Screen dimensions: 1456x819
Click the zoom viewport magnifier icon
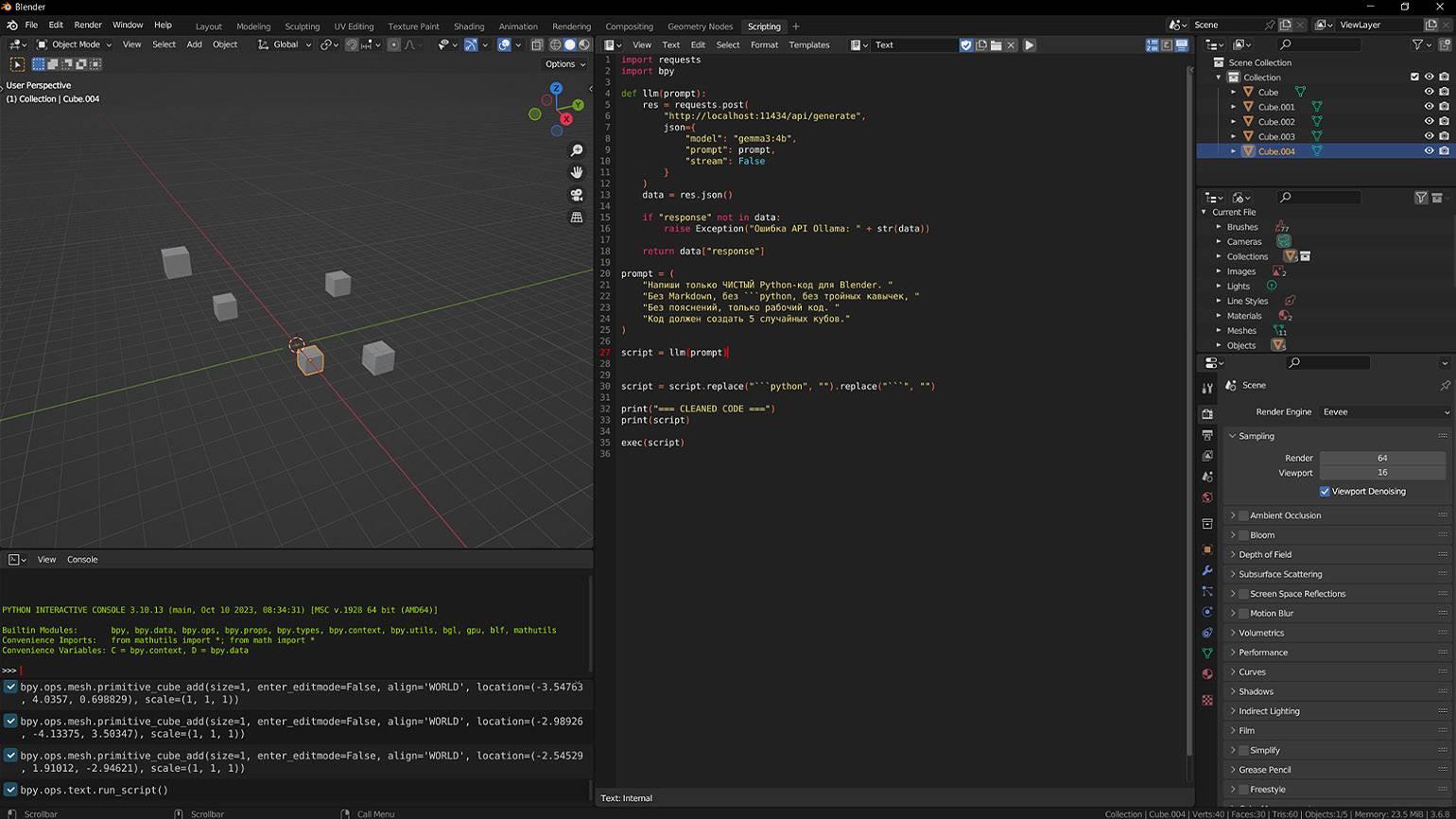[577, 150]
